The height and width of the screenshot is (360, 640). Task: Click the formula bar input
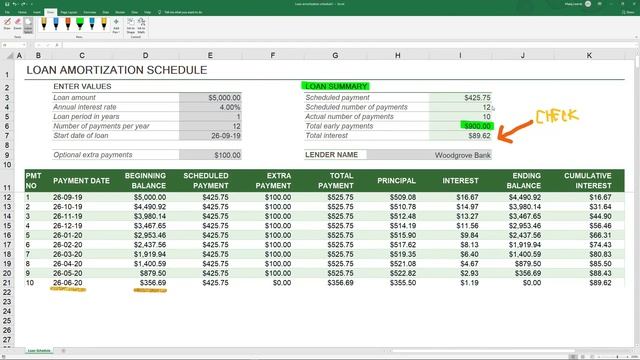[x=347, y=45]
